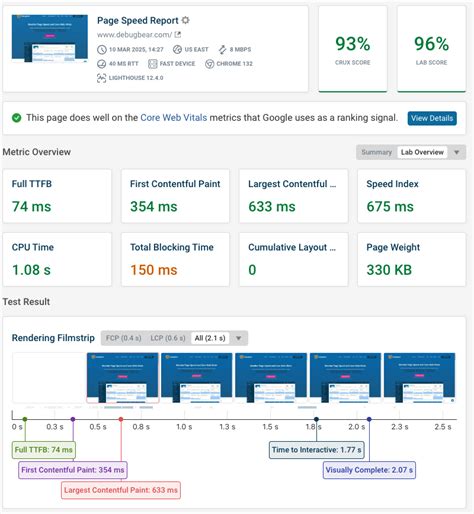Expand the Rendering Filmstrip range dropdown arrow

238,338
